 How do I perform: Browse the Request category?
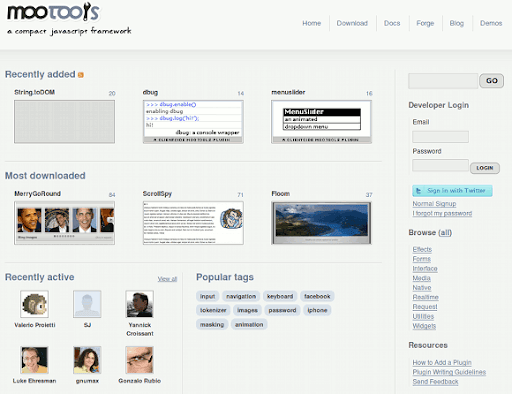coord(425,307)
